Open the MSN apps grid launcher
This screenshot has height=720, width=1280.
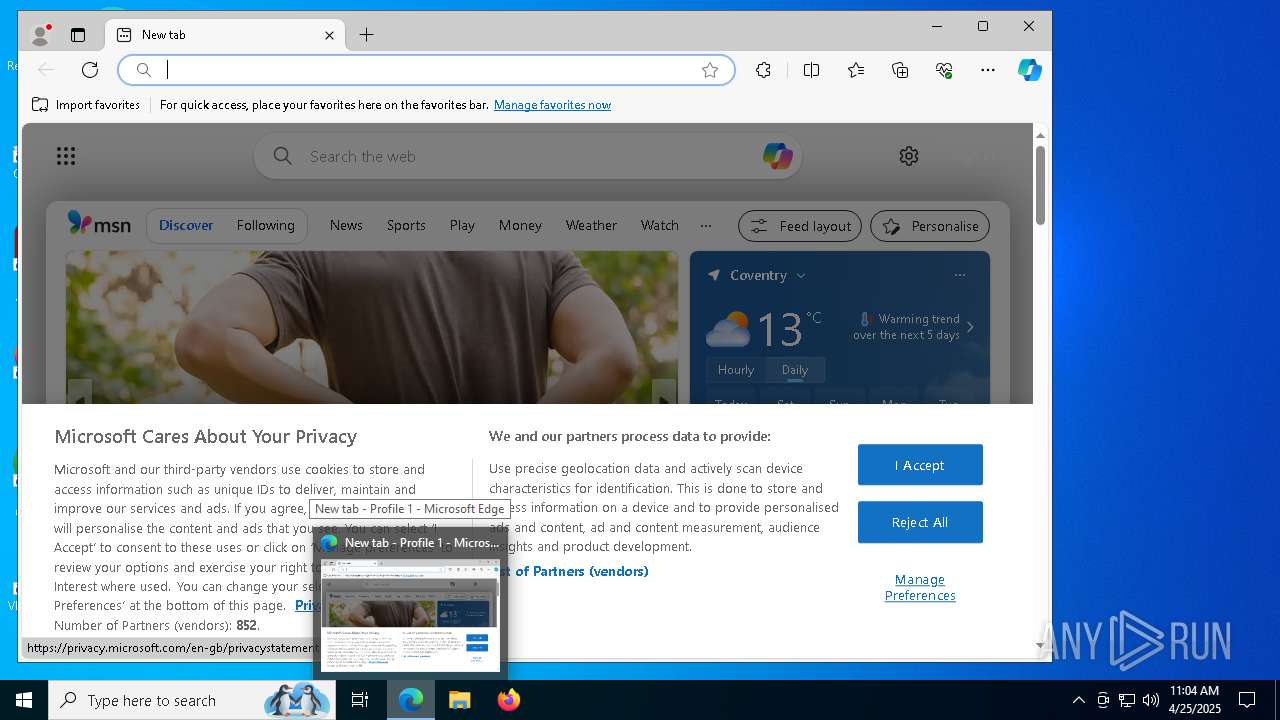coord(66,156)
